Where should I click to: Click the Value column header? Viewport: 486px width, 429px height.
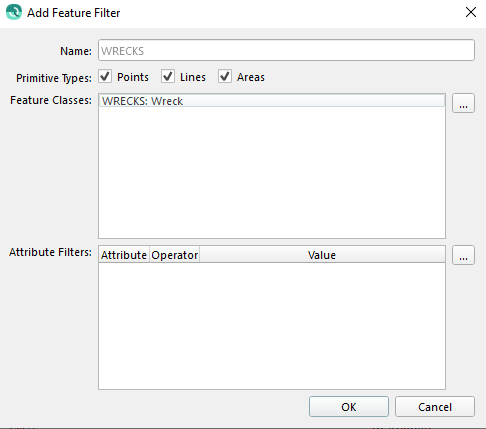(322, 255)
